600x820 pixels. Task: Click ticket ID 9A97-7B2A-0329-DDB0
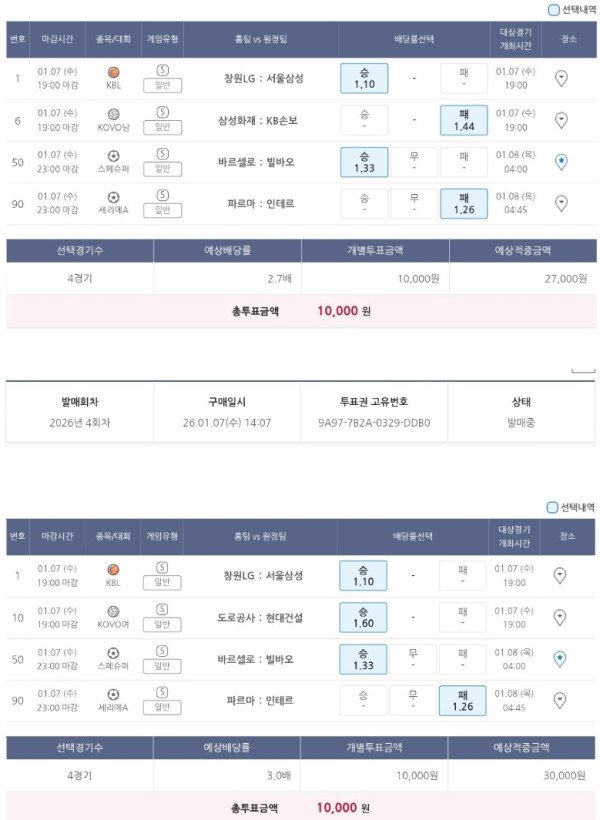pyautogui.click(x=374, y=422)
